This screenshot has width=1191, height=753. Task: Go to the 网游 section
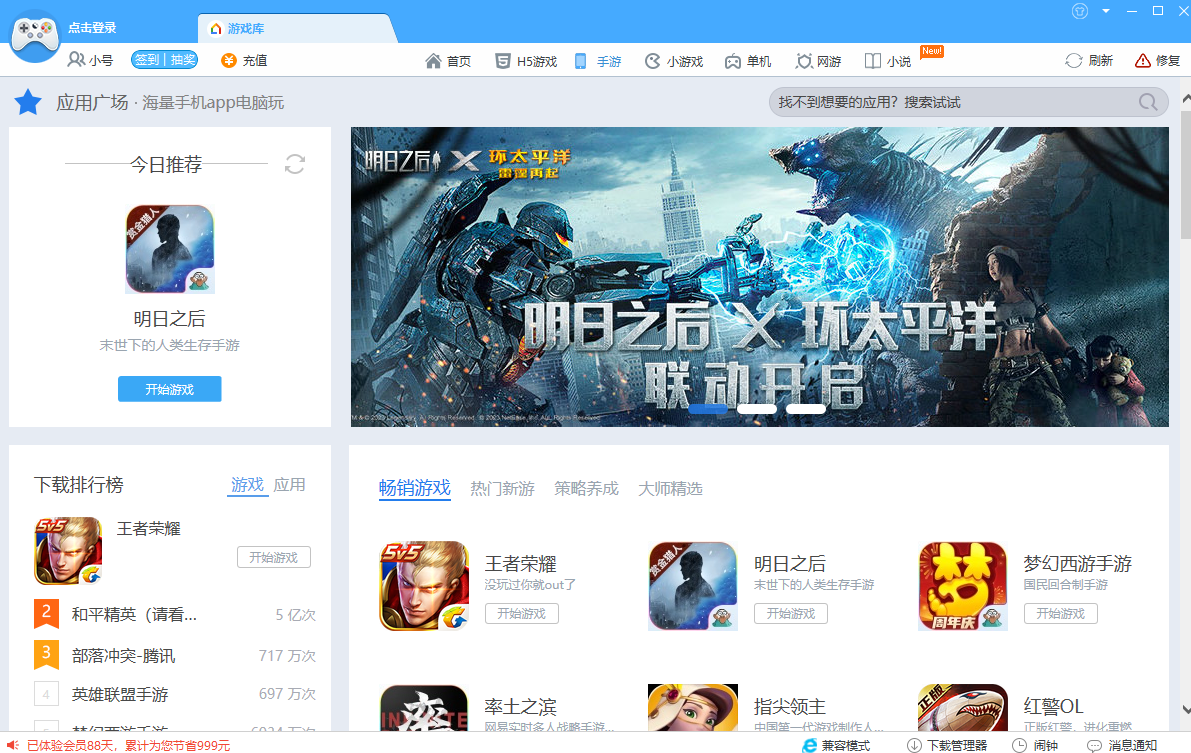coord(818,61)
